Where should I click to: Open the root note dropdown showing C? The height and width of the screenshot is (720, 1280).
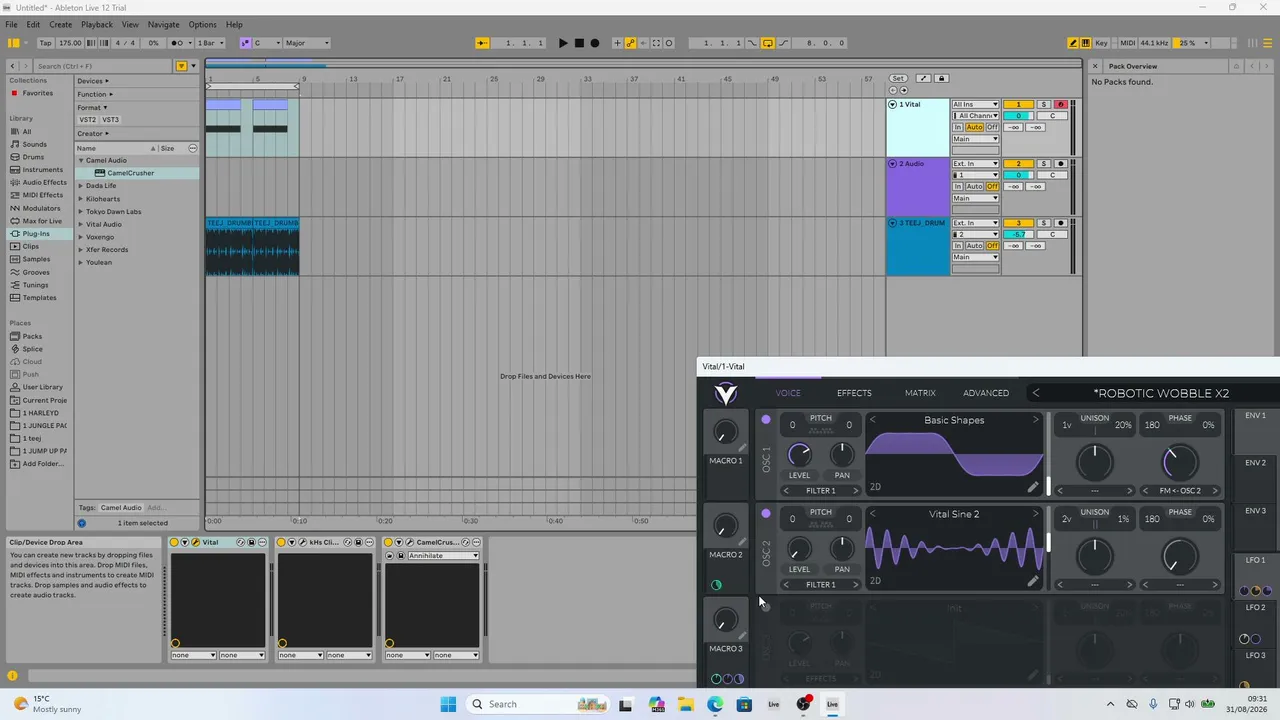266,43
